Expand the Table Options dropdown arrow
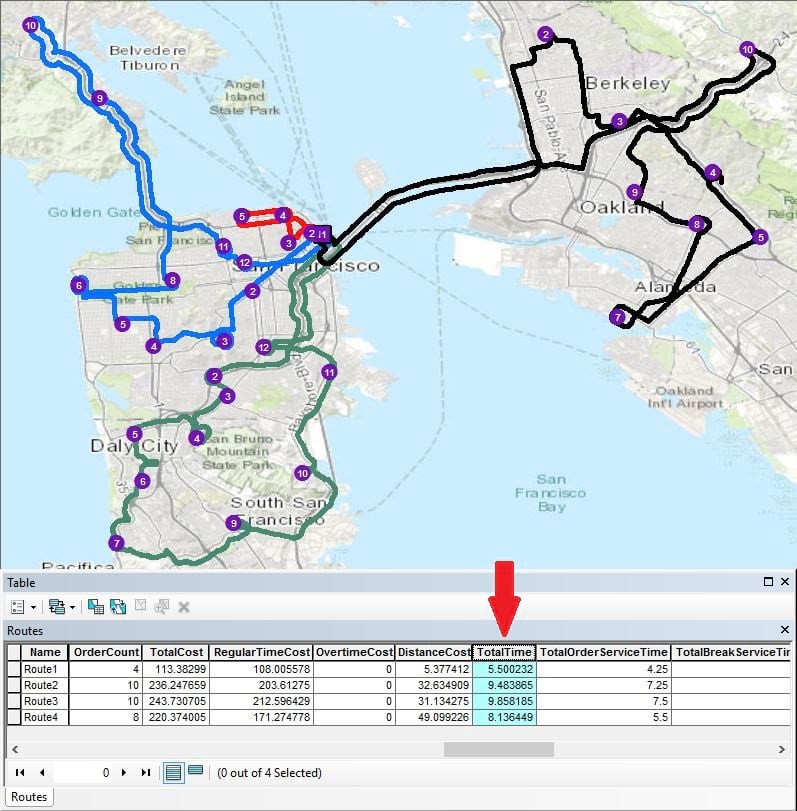Viewport: 797px width, 811px height. click(x=34, y=607)
